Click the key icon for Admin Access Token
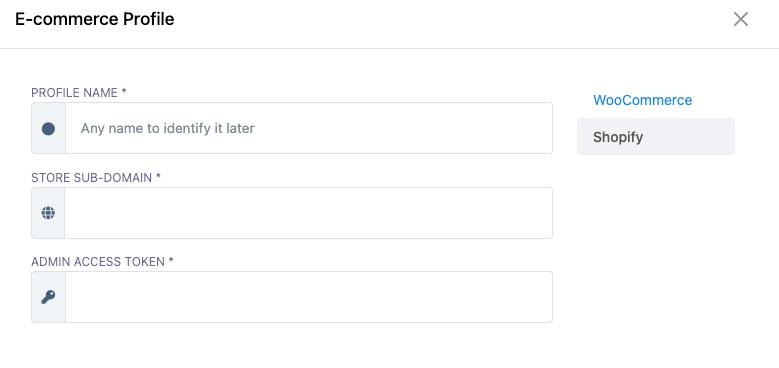 click(x=48, y=297)
